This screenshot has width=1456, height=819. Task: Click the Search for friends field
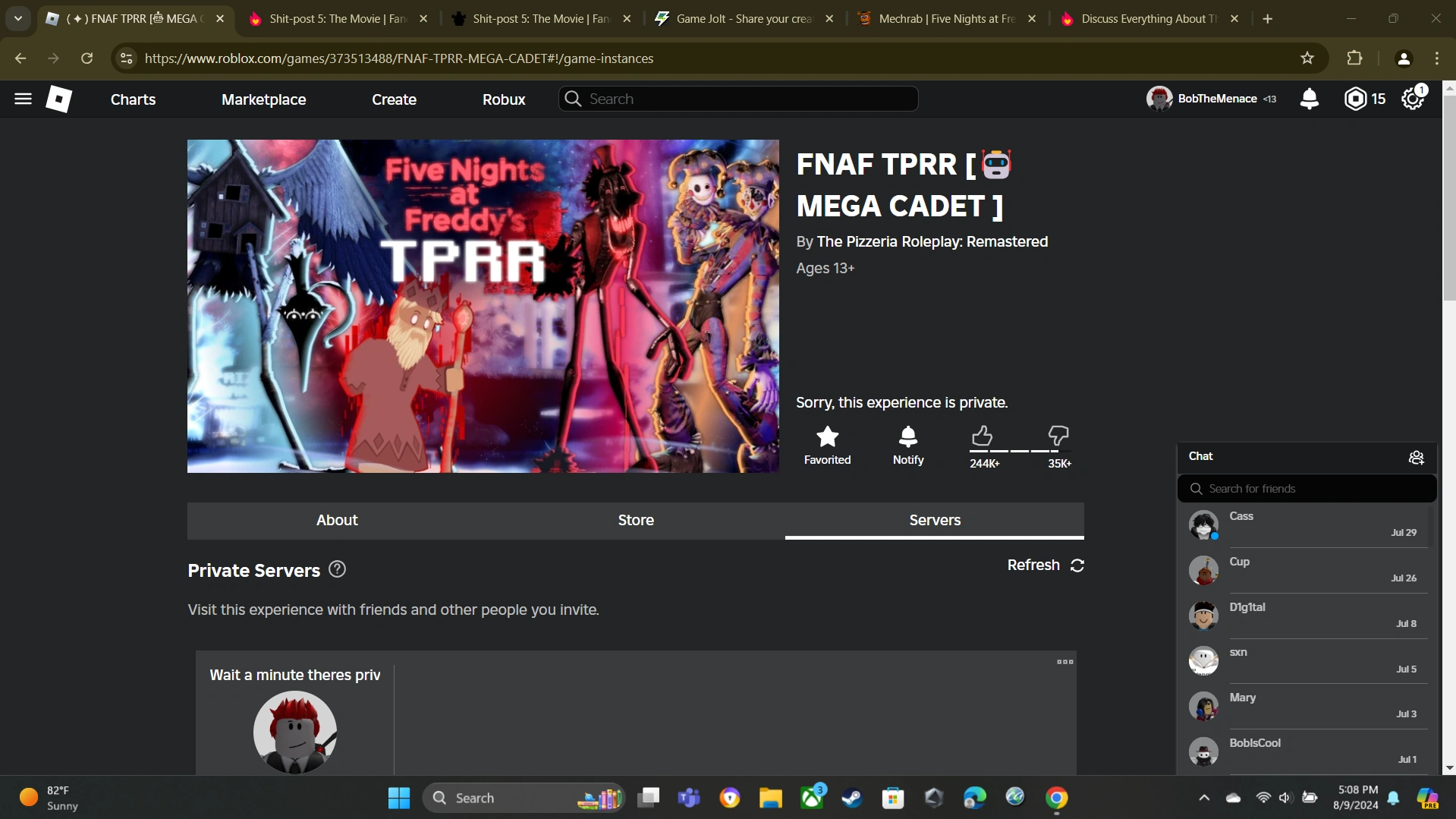(1307, 488)
